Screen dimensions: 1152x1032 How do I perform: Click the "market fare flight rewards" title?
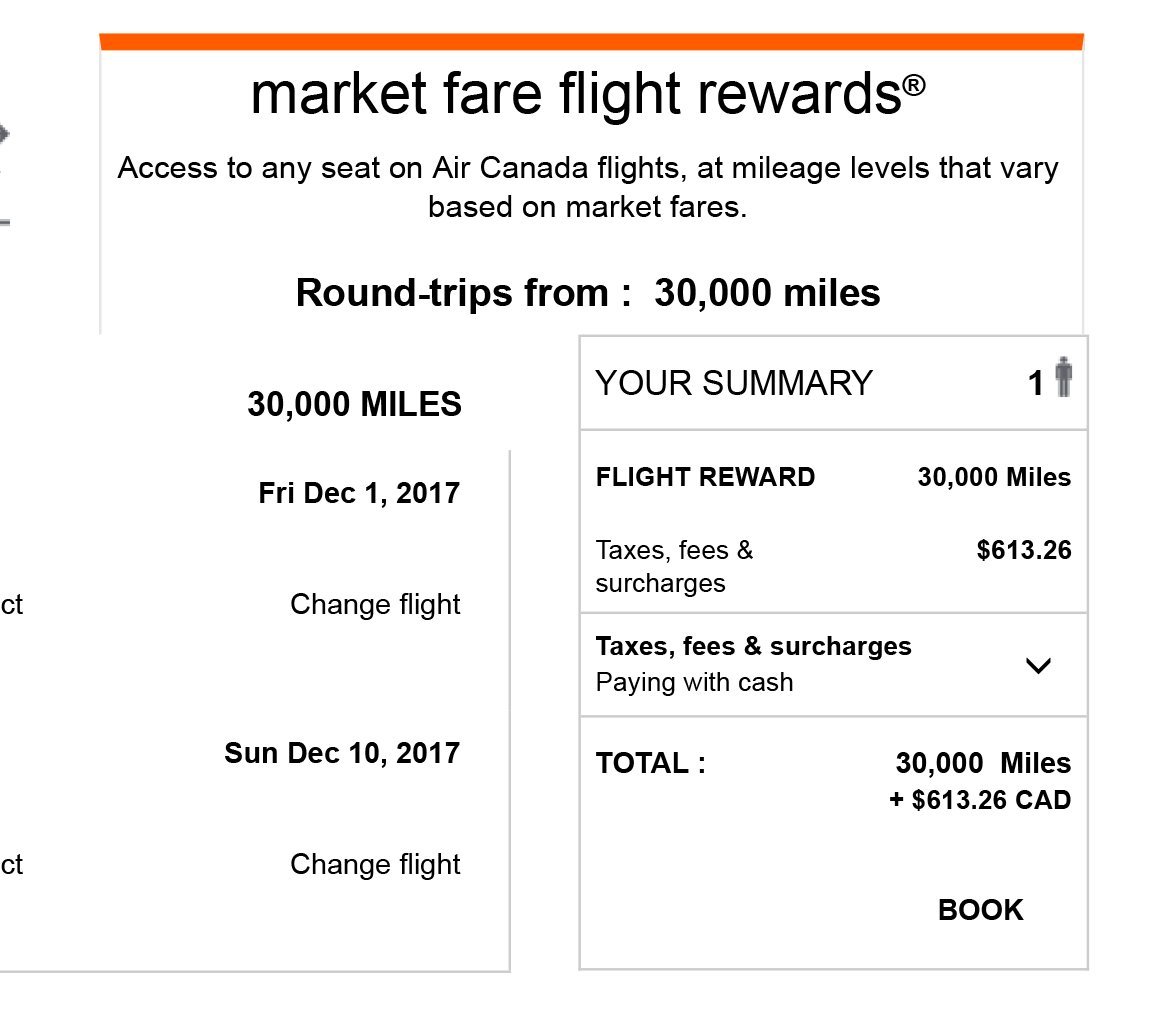tap(588, 94)
